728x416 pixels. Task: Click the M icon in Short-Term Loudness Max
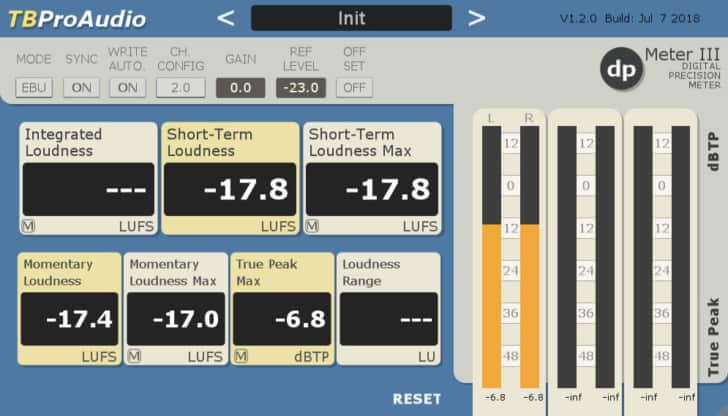pos(312,226)
